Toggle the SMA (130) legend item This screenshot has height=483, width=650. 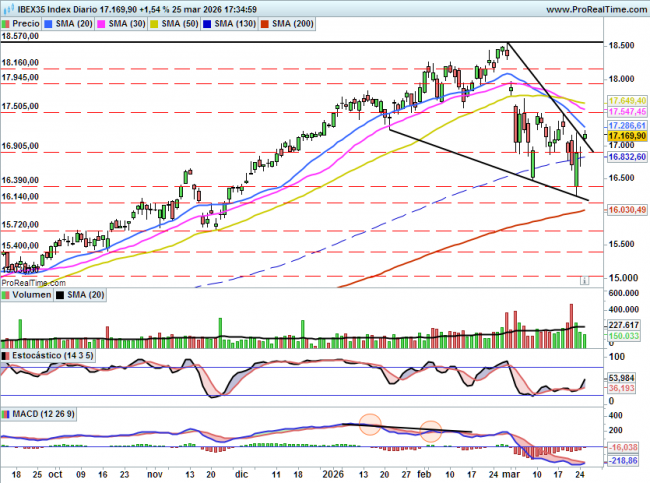230,24
